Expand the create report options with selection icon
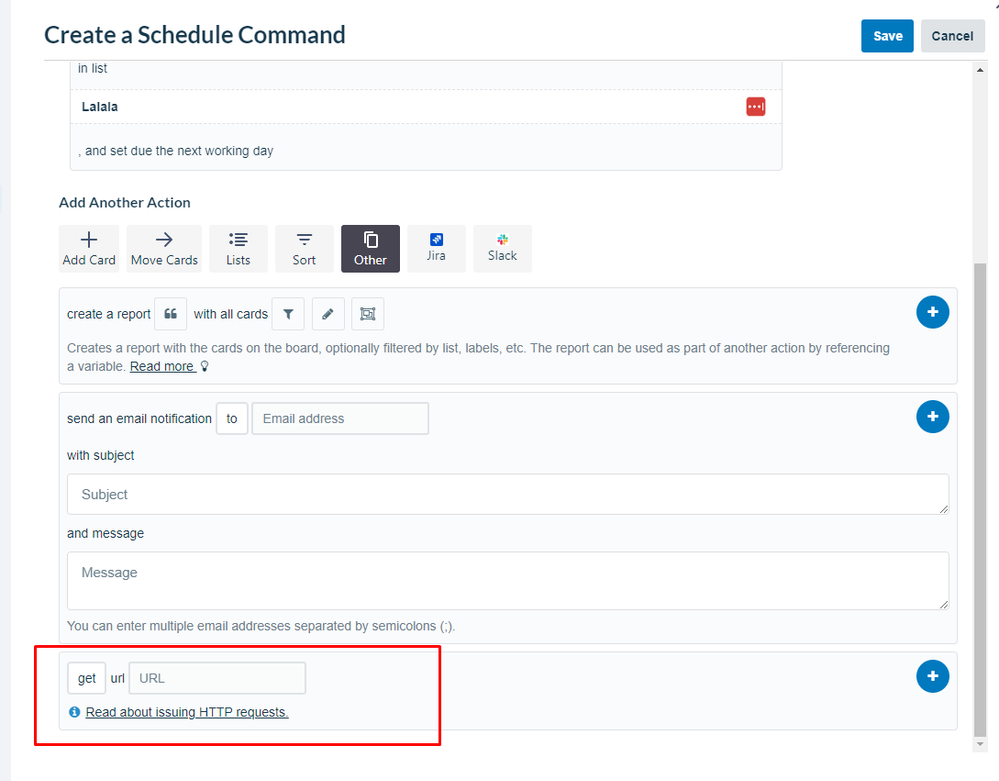 (x=367, y=313)
